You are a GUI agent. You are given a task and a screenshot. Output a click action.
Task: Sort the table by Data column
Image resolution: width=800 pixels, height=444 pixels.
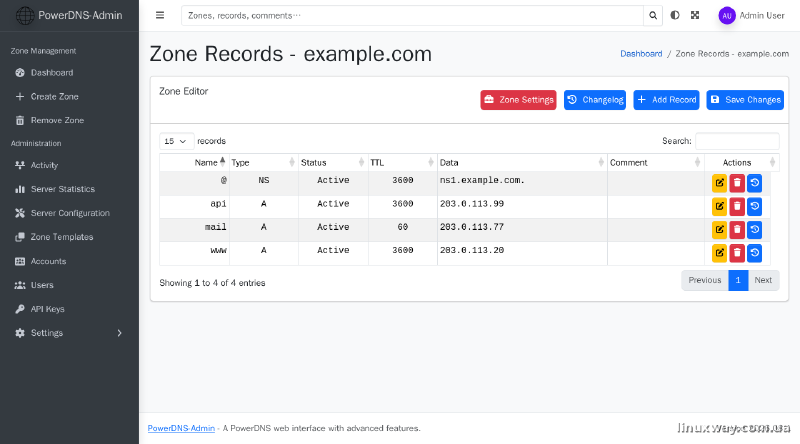point(522,163)
